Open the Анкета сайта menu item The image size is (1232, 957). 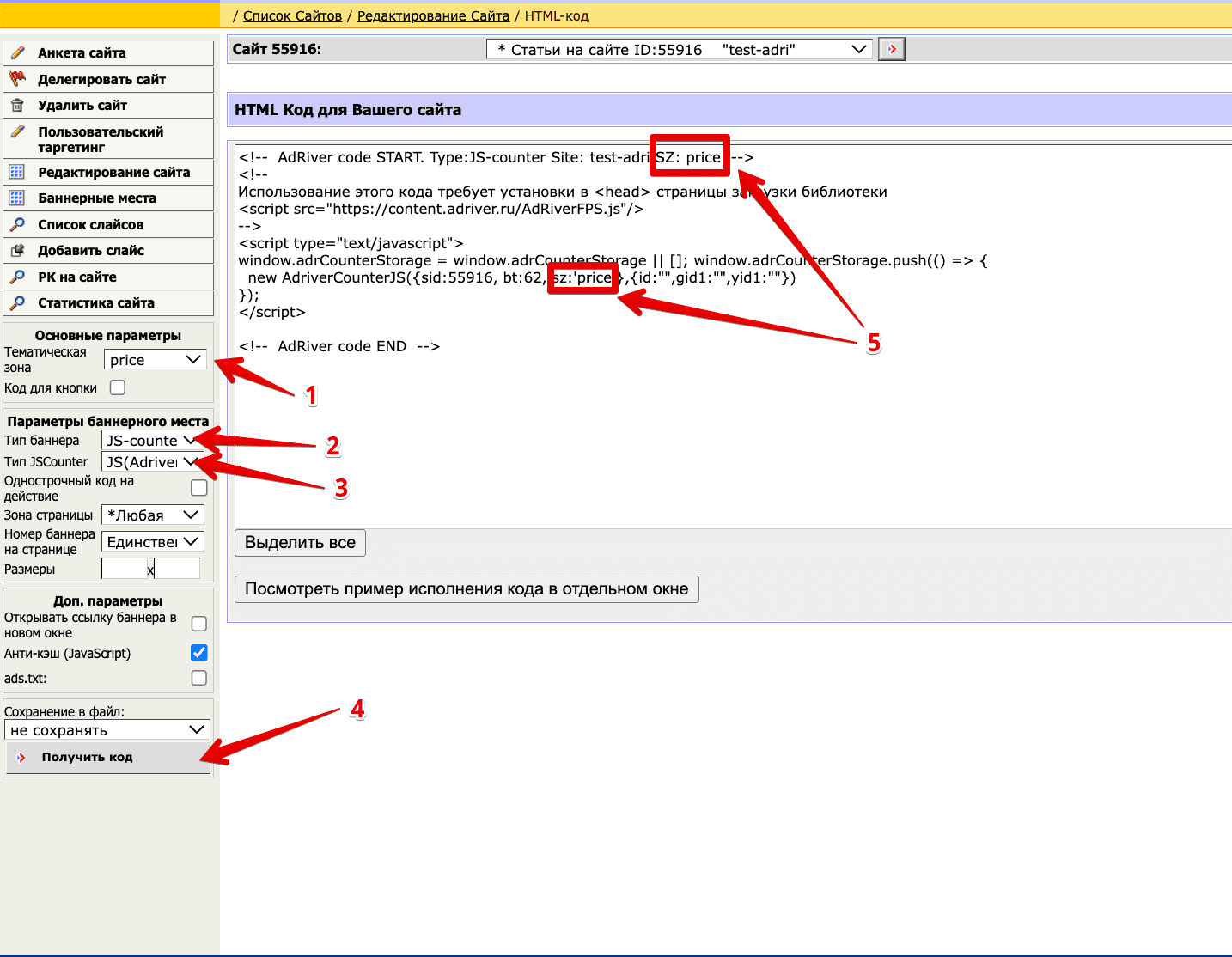click(108, 52)
